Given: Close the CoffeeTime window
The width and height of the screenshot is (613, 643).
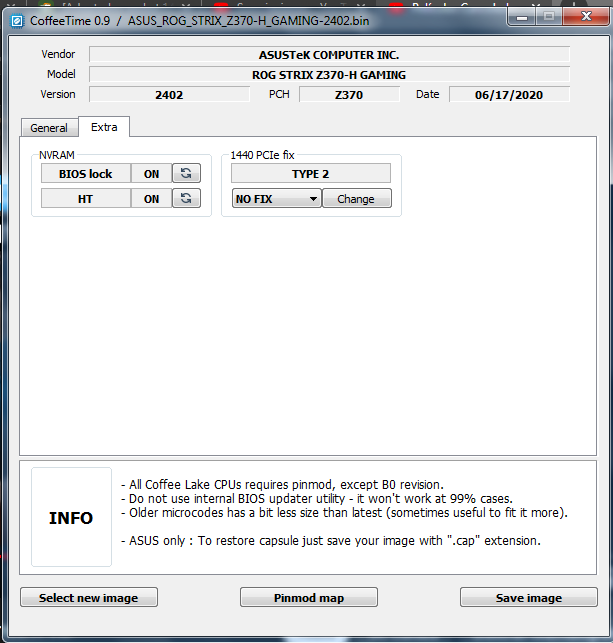Looking at the screenshot, I should click(586, 17).
